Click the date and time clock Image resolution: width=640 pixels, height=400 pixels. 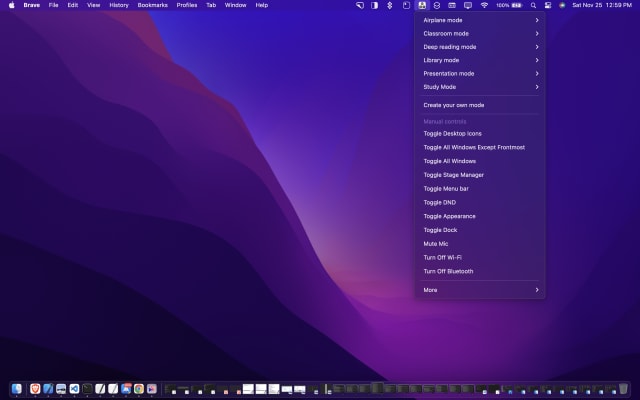coord(602,5)
